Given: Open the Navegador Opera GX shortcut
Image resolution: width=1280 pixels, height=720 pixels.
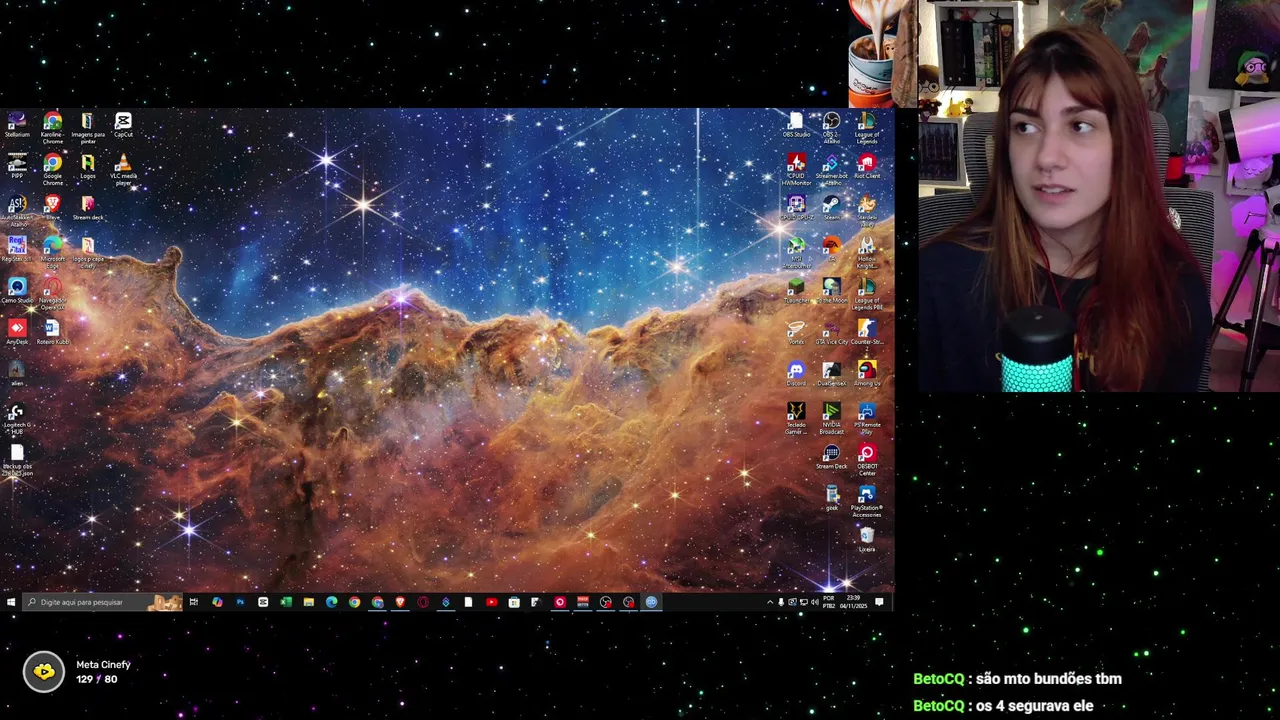Looking at the screenshot, I should [x=52, y=295].
